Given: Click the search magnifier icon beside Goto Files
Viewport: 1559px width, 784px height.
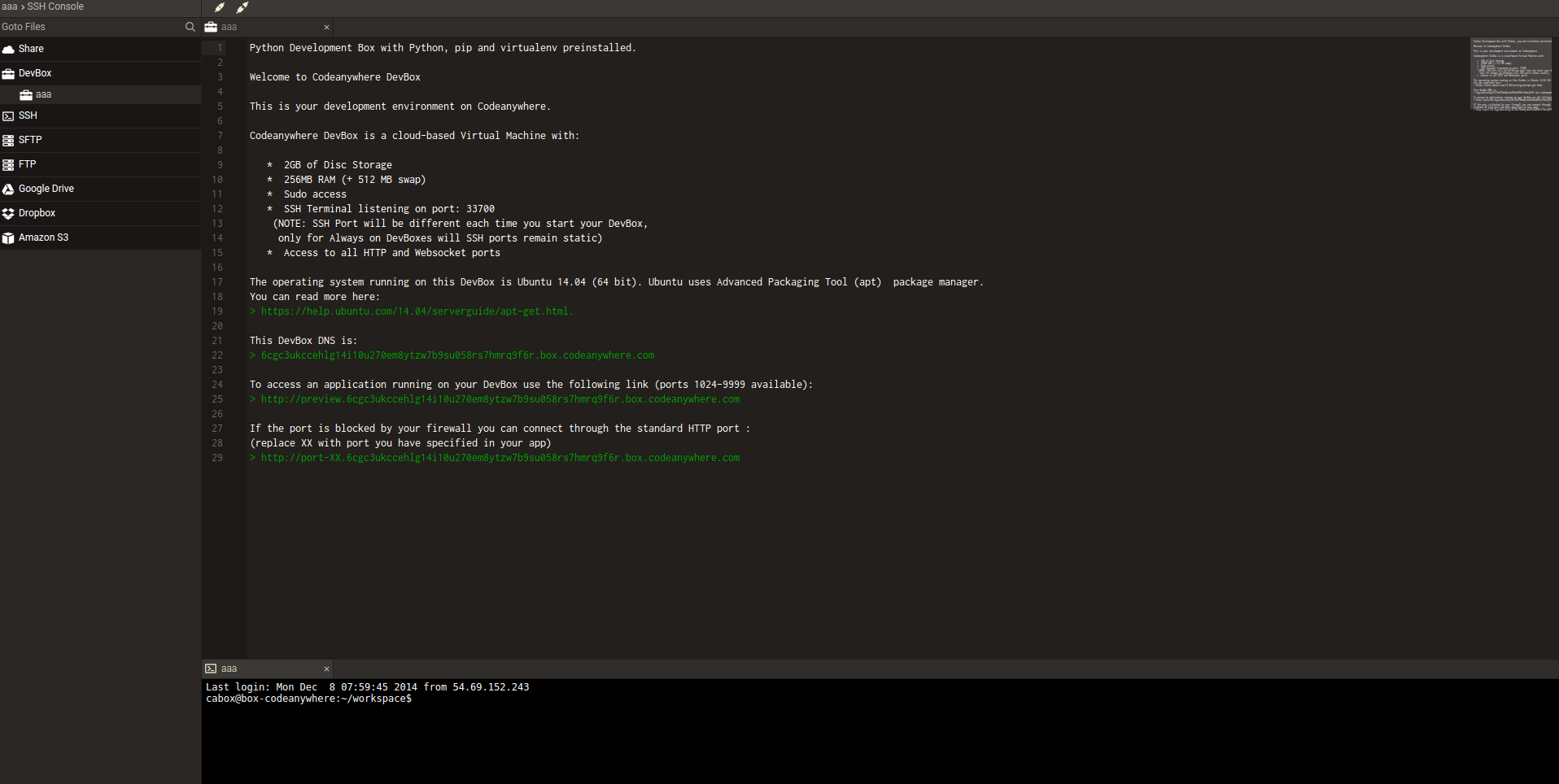Looking at the screenshot, I should click(190, 27).
